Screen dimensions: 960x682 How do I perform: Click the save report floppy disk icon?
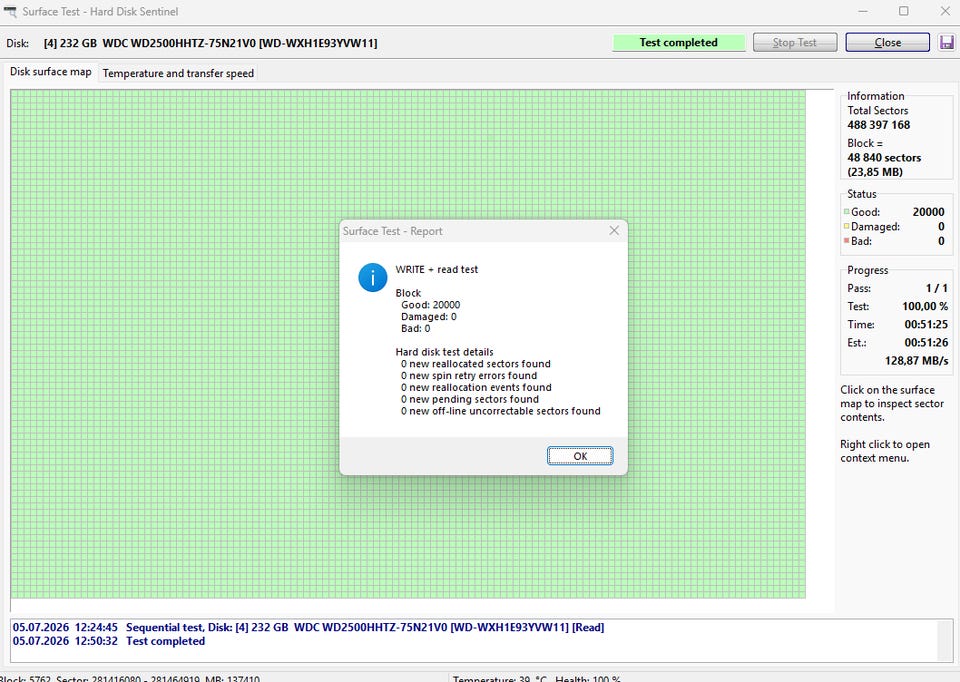click(946, 42)
